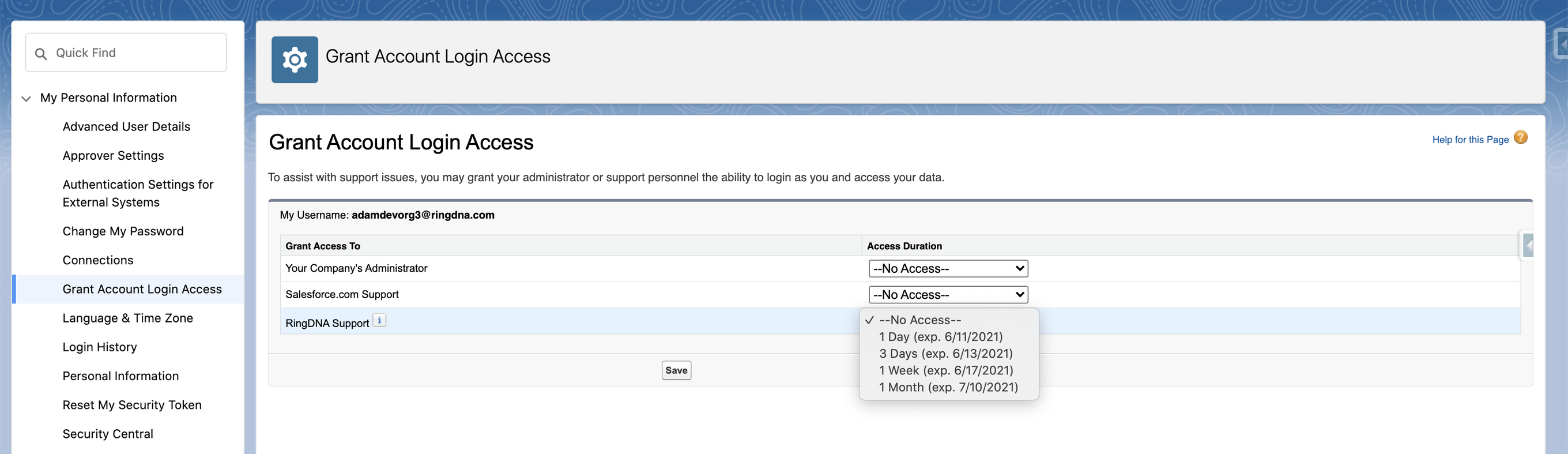Click the side panel collapse arrow handle

pos(1528,246)
